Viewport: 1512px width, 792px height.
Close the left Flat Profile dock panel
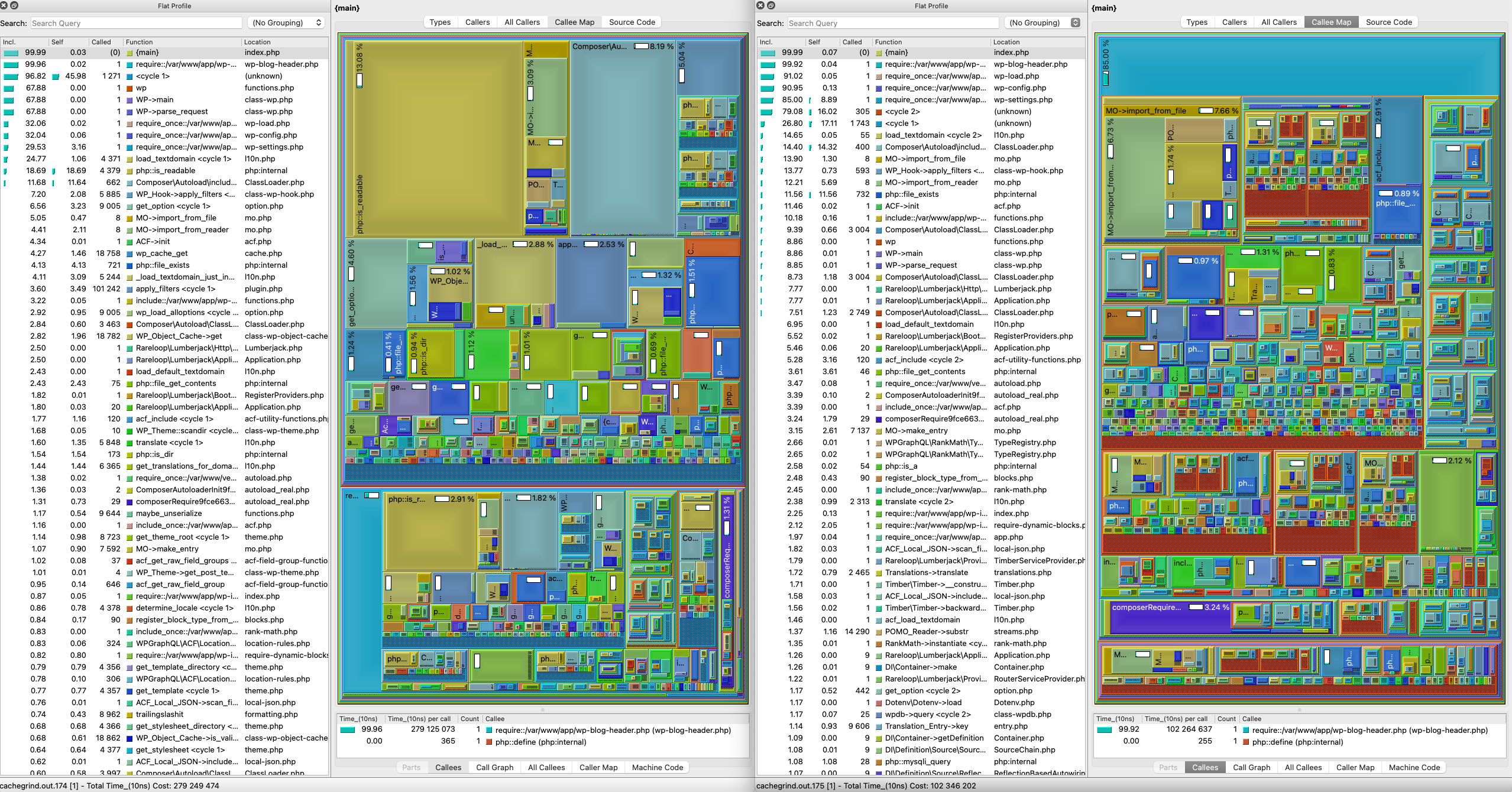click(4, 5)
